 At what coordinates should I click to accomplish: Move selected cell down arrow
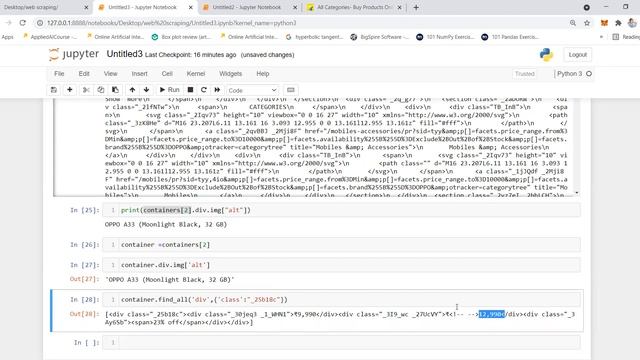[x=147, y=90]
